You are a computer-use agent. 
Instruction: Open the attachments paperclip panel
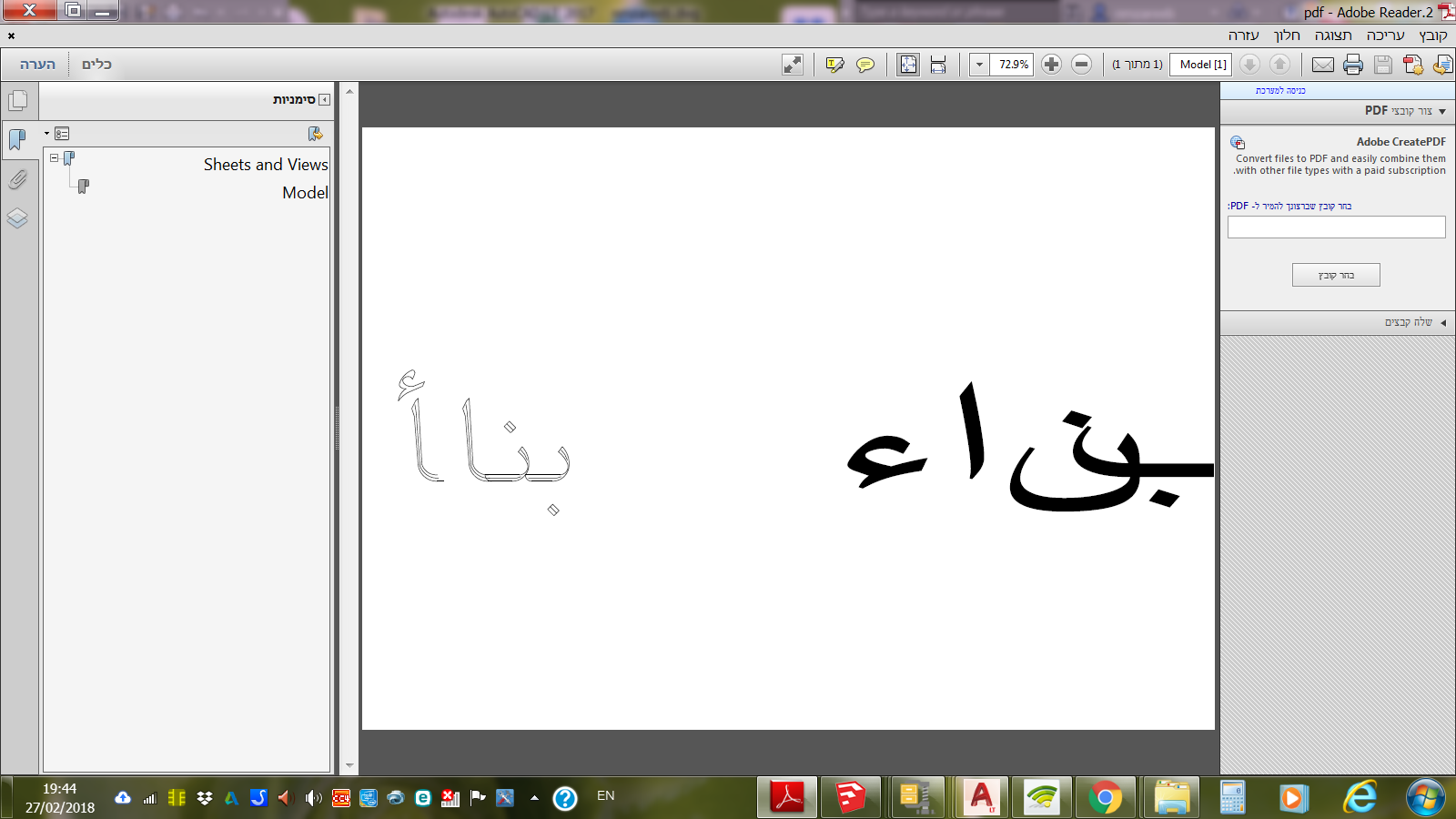18,178
